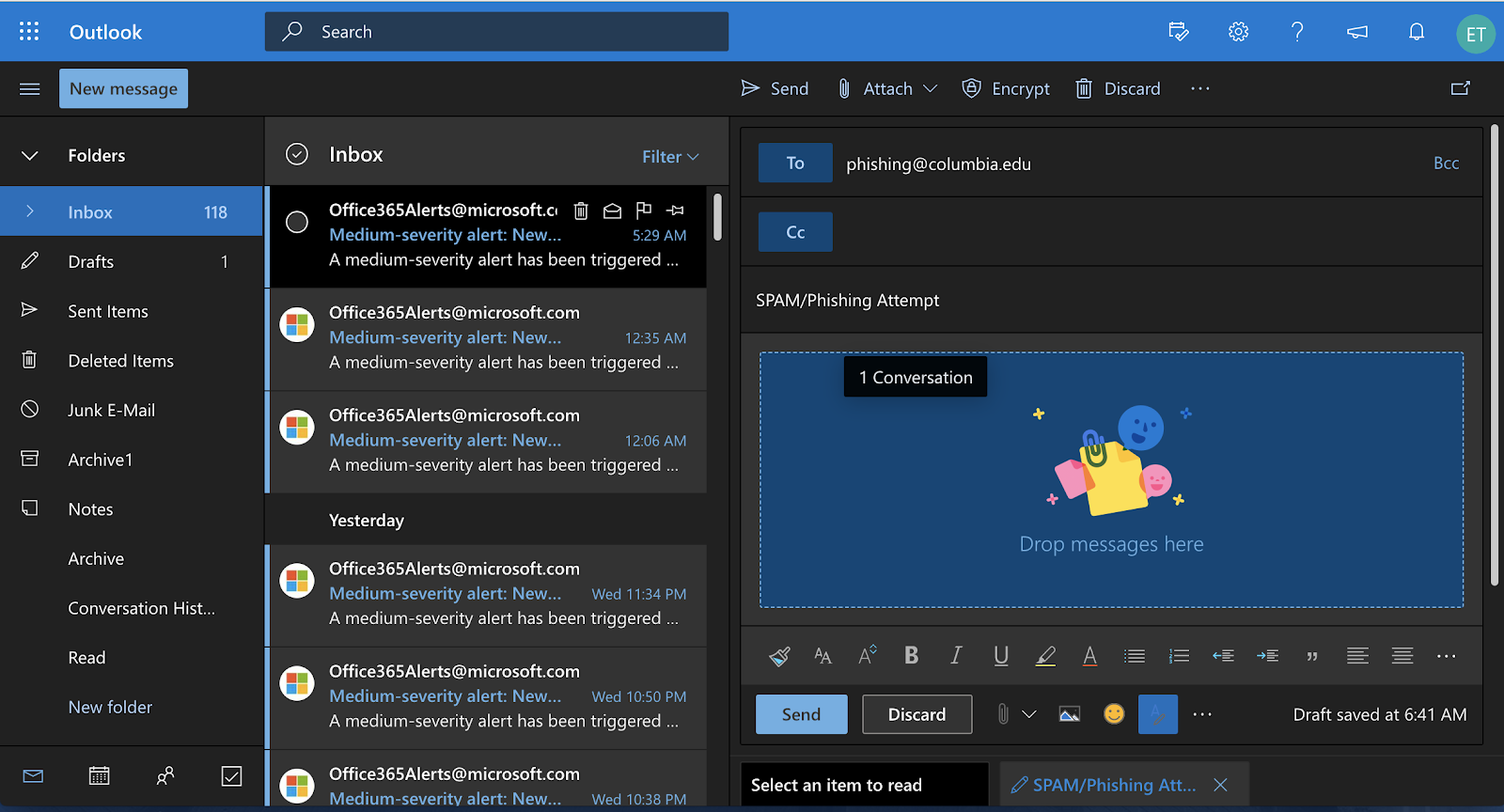Click the New message button

pos(123,88)
